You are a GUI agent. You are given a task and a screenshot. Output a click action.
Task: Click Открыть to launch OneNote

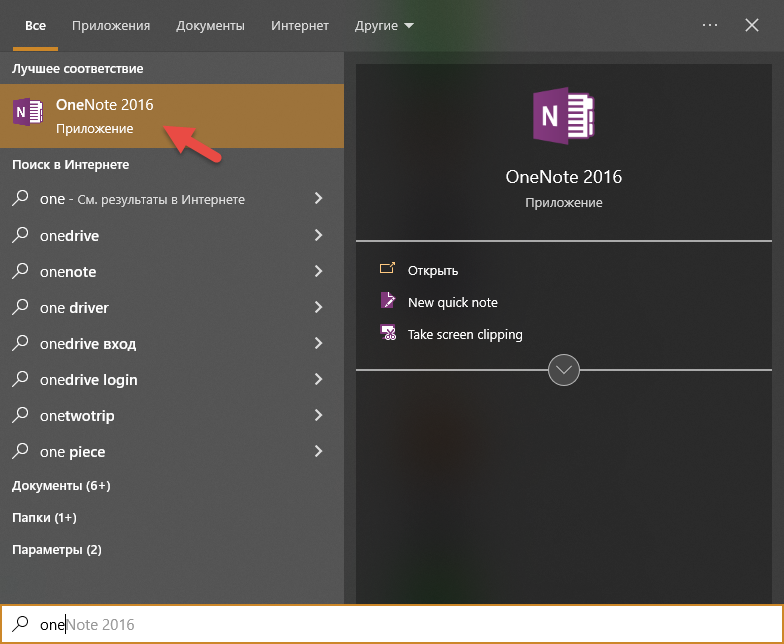433,270
